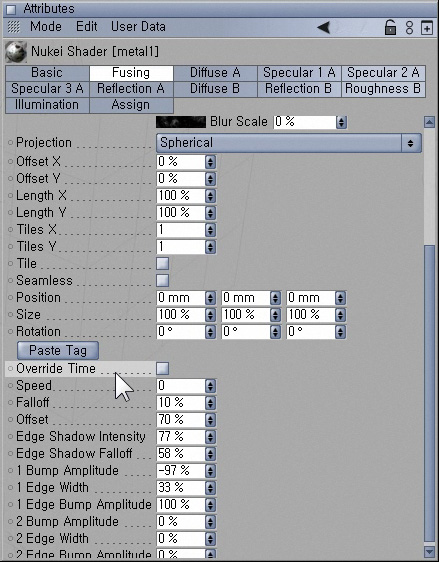439x562 pixels.
Task: Click the 1 Edge Bump Amplitude field
Action: 181,505
